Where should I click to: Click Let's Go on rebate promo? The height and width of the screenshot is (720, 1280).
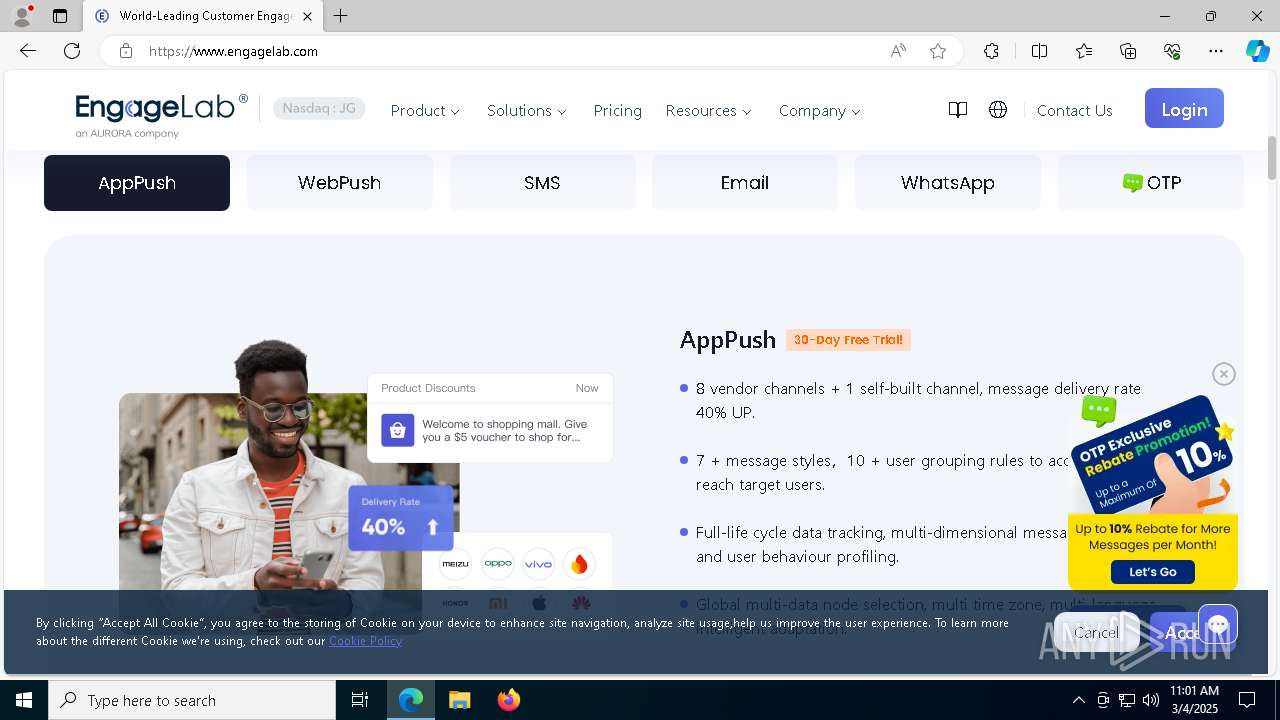[1153, 572]
